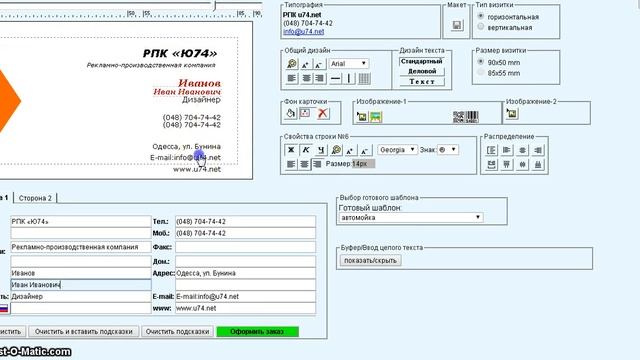The image size is (640, 360).
Task: Decrease font size in the Общий дизайн panel
Action: point(319,64)
